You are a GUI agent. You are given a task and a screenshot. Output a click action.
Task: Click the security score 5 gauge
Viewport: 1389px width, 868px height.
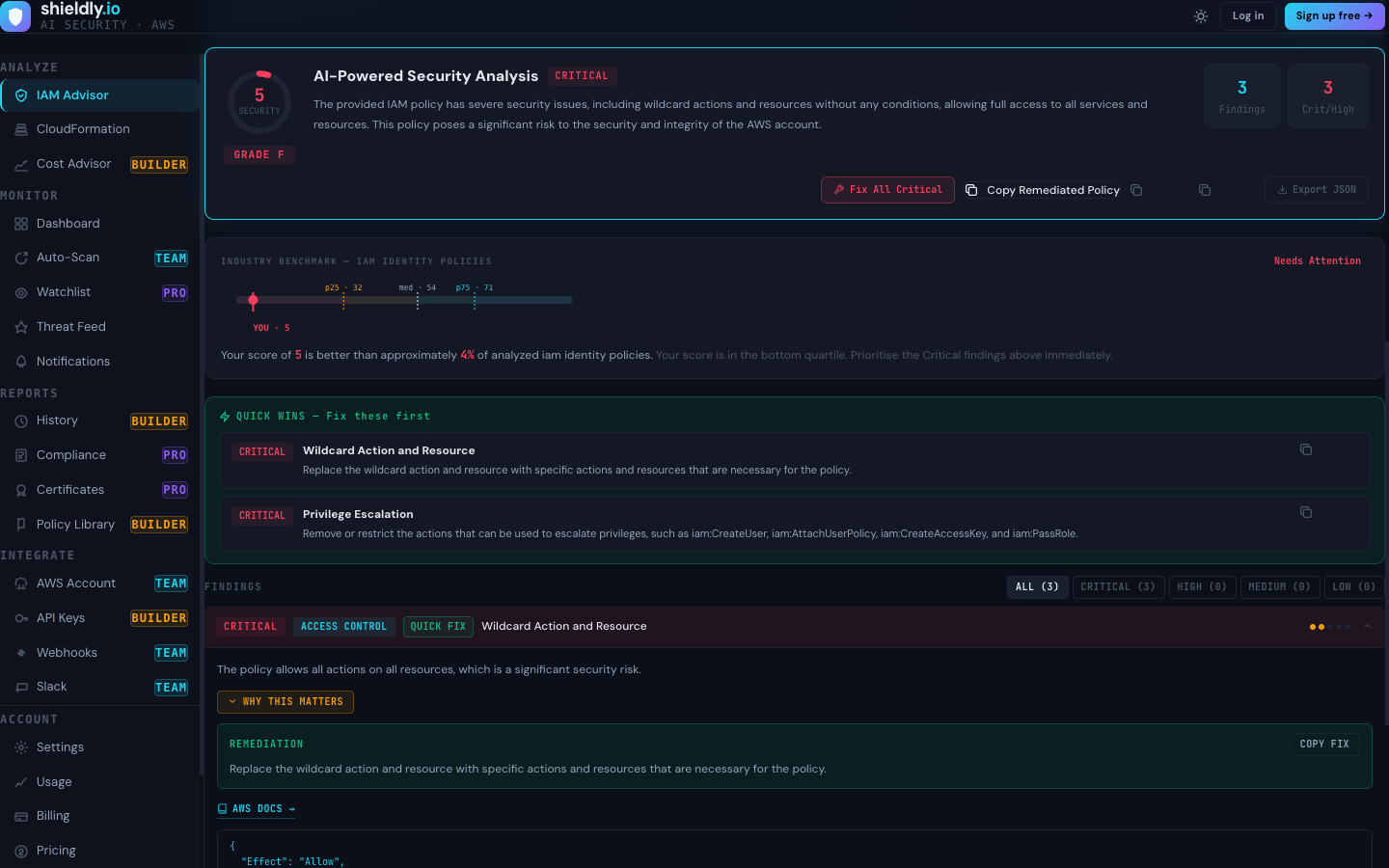[x=259, y=101]
